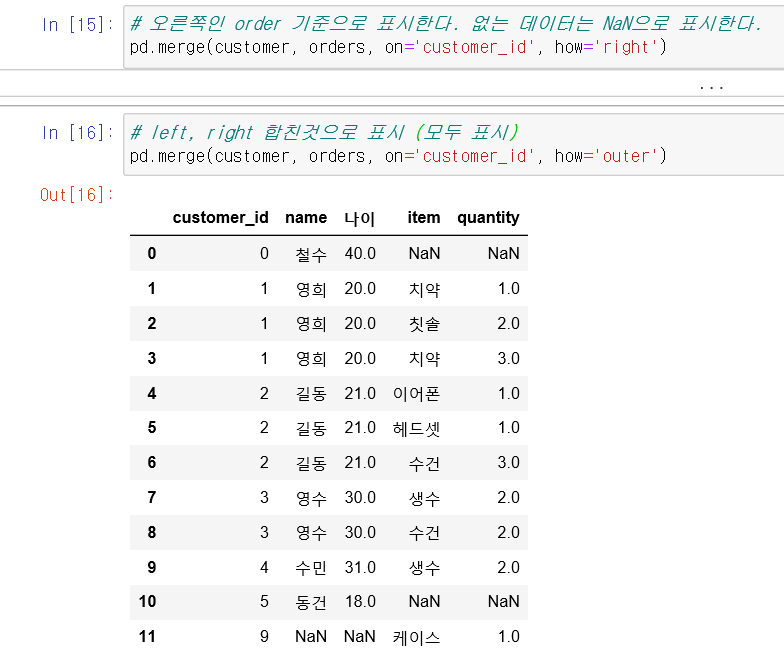Click the 철수 name cell in row 0
The image size is (784, 663).
(x=311, y=254)
